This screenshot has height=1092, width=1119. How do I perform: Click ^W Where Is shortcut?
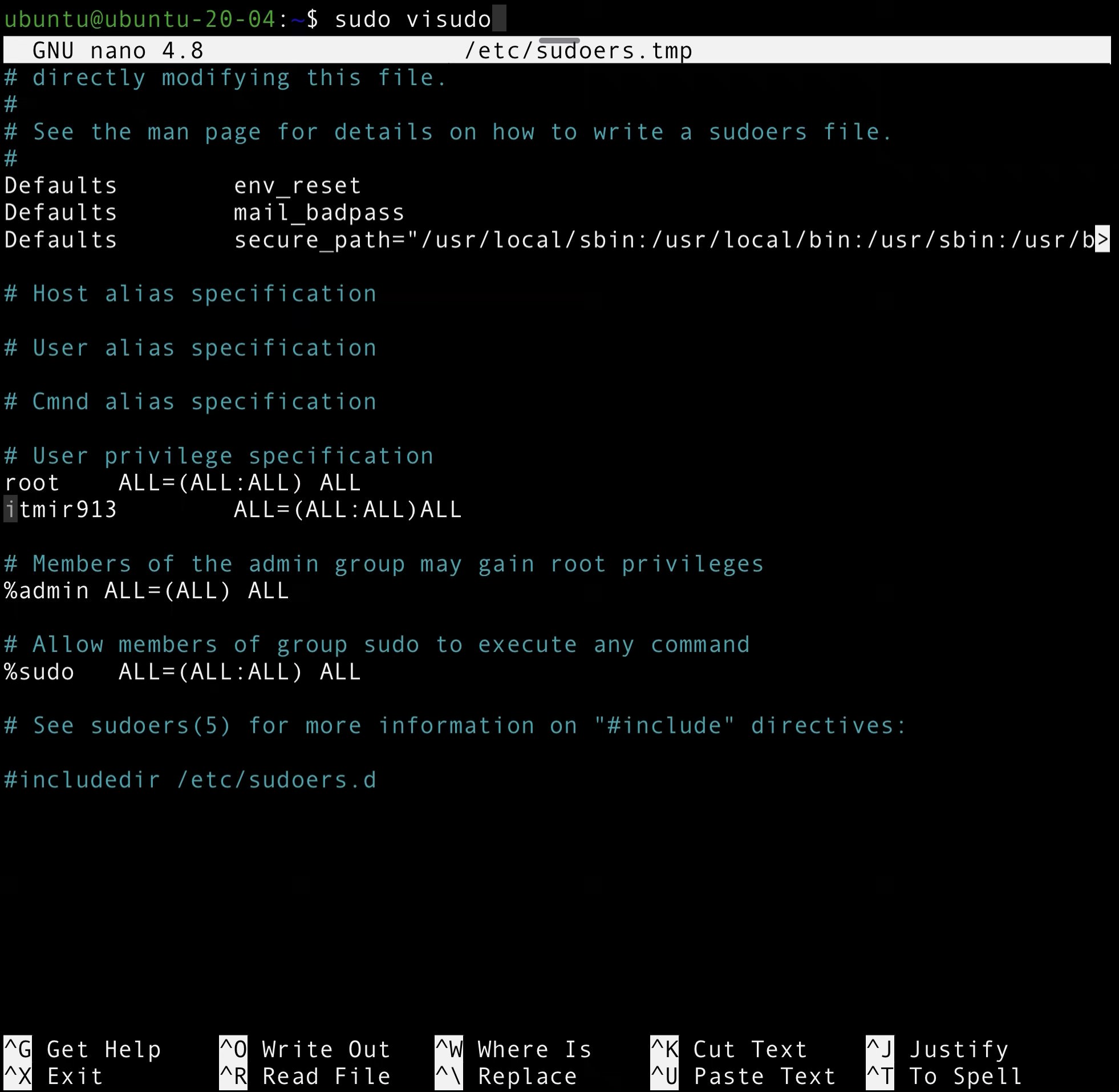click(x=513, y=1049)
